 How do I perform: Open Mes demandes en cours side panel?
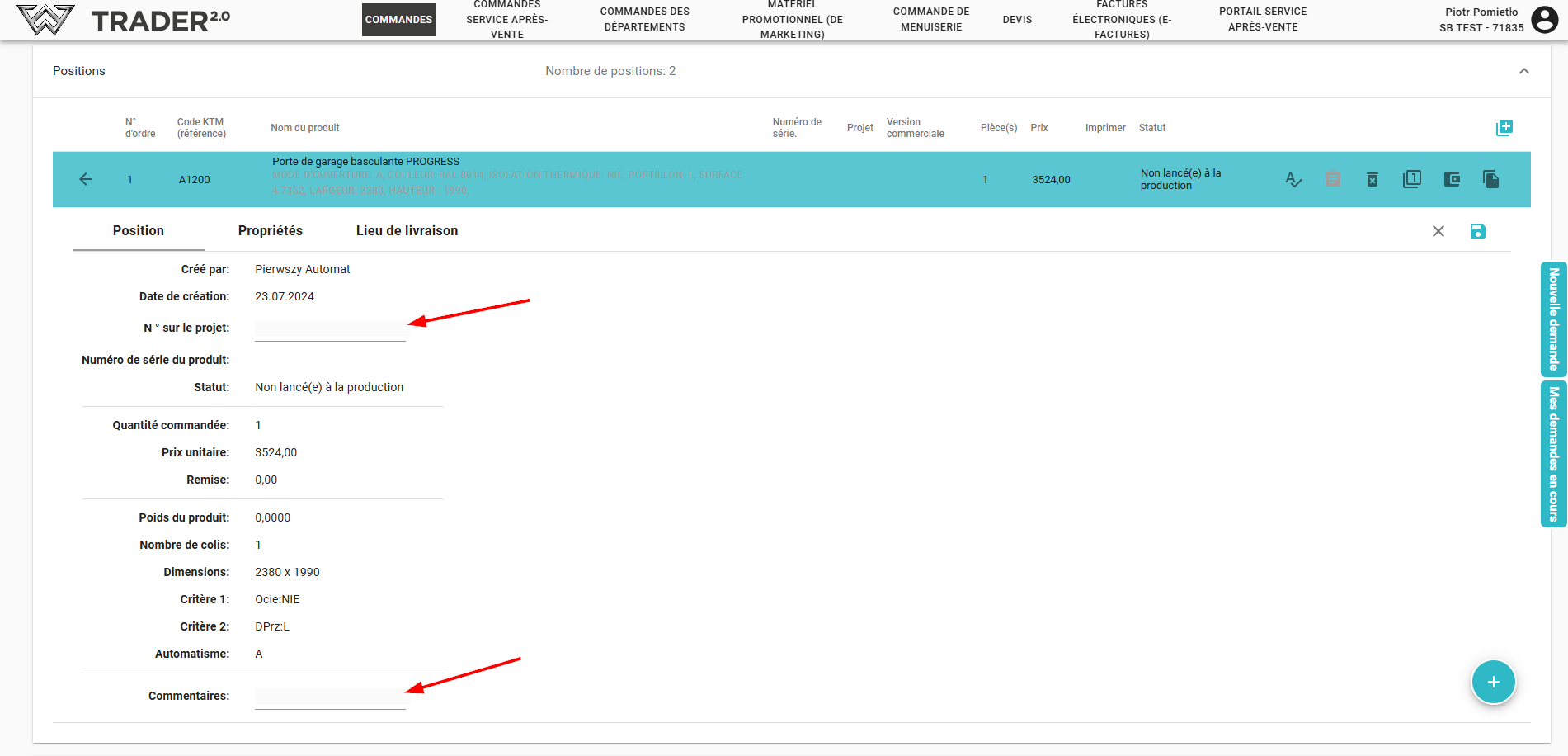coord(1554,453)
